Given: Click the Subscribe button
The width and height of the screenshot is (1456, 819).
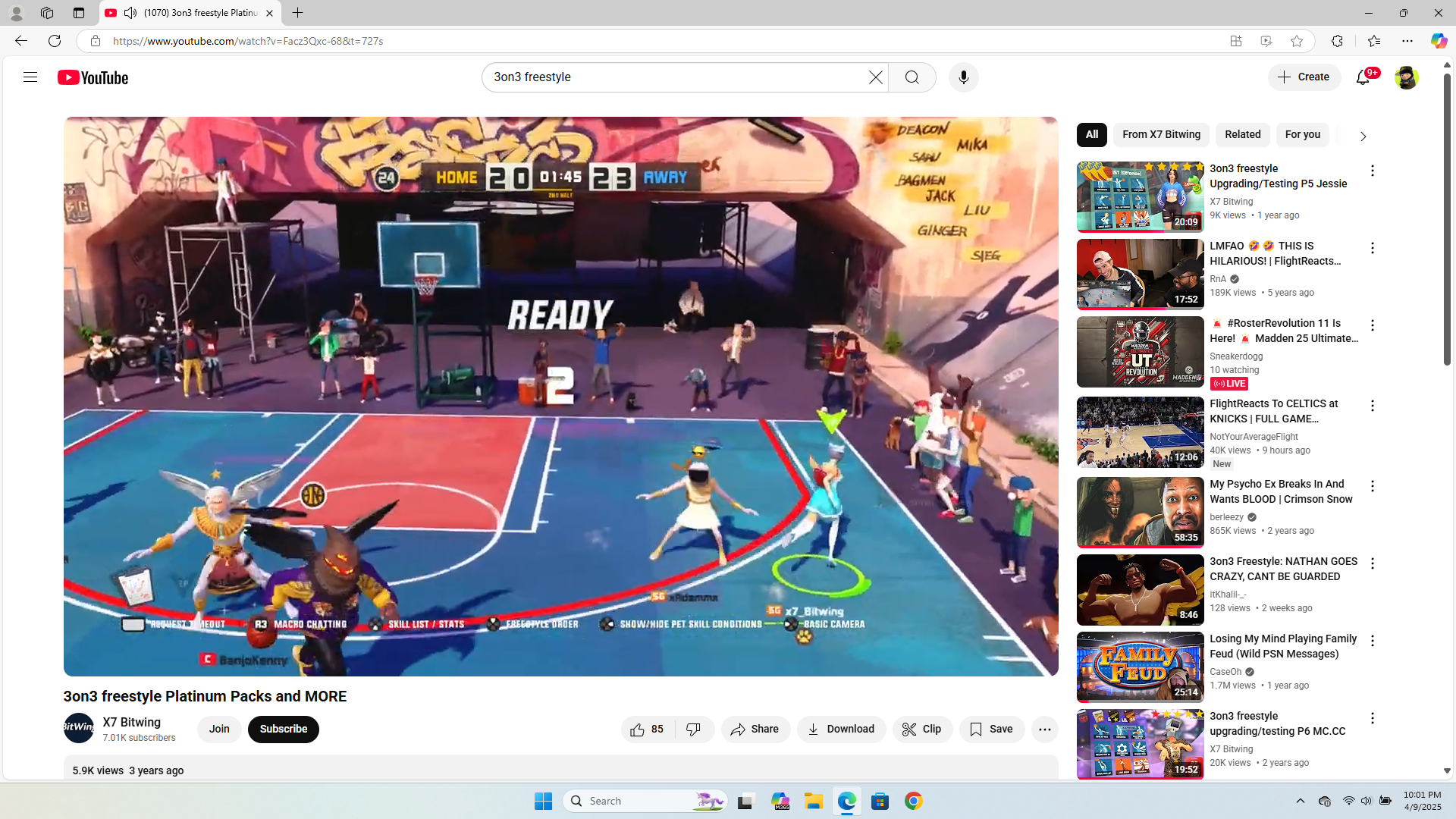Looking at the screenshot, I should (284, 730).
